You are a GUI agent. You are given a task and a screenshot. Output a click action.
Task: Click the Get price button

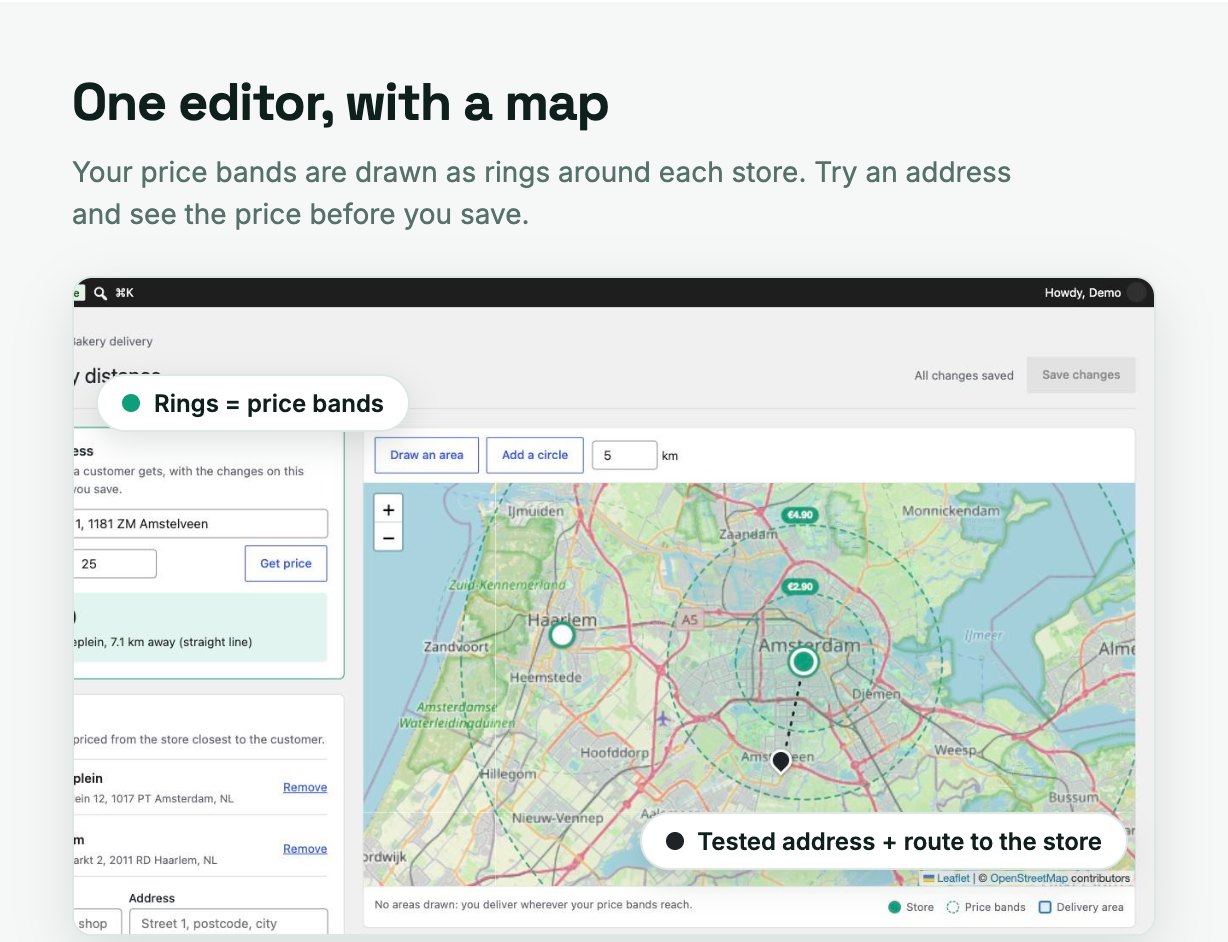286,563
